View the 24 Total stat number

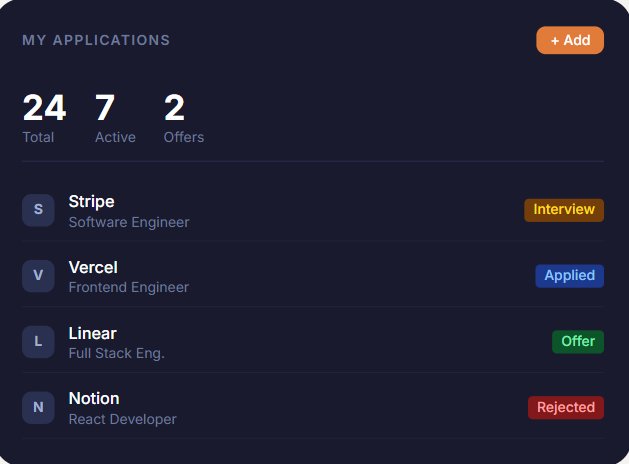tap(44, 107)
